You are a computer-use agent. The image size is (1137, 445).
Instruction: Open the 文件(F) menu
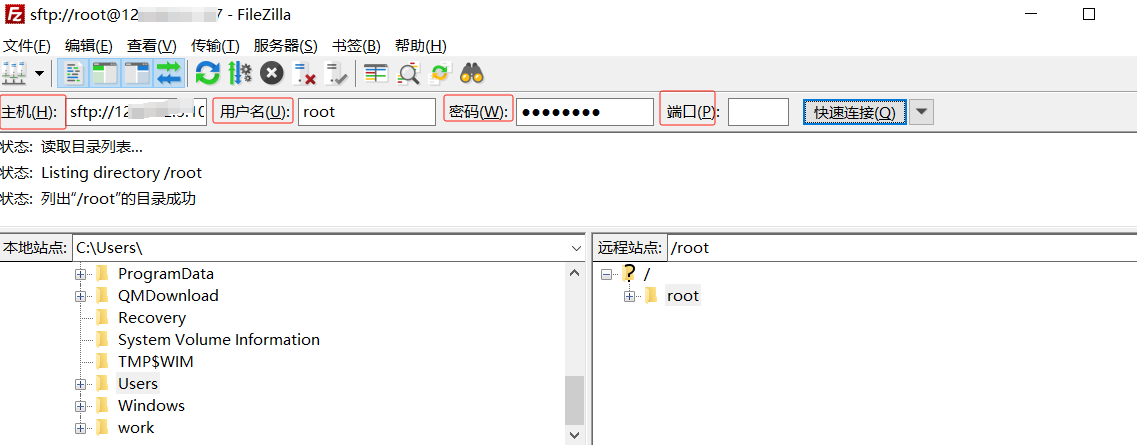tap(27, 46)
